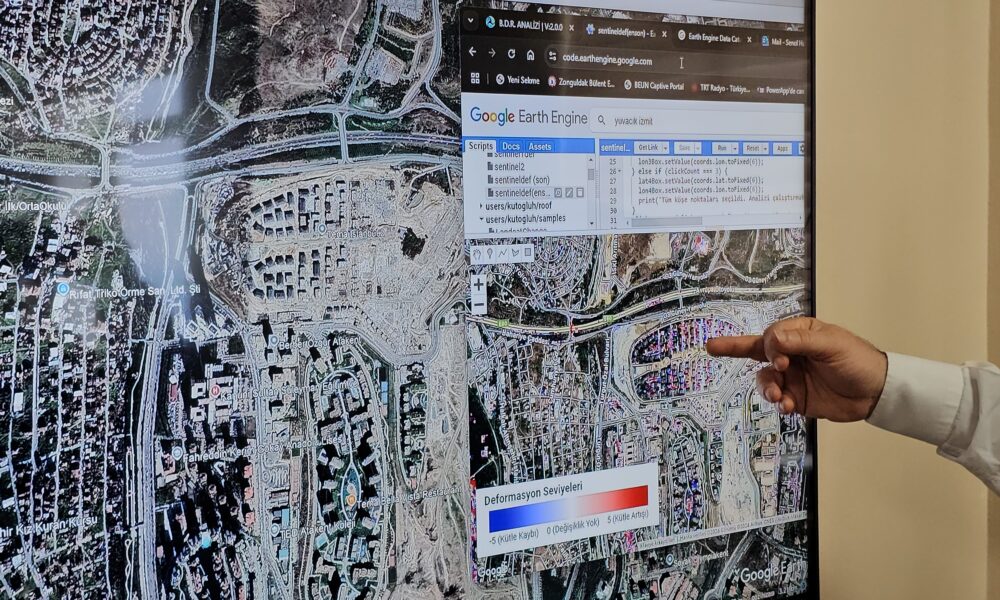Switch to the Docs tab

pos(511,146)
